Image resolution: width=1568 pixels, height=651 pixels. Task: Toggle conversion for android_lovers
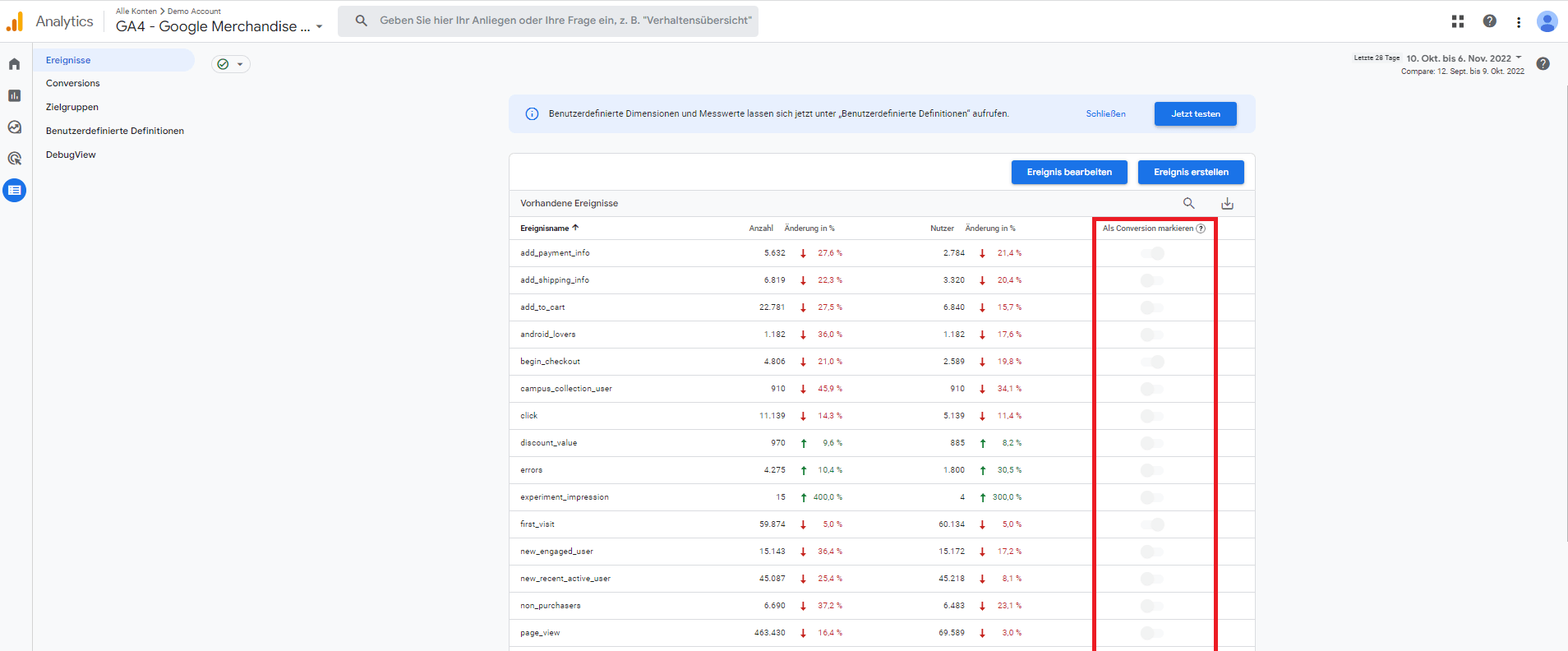pos(1152,335)
